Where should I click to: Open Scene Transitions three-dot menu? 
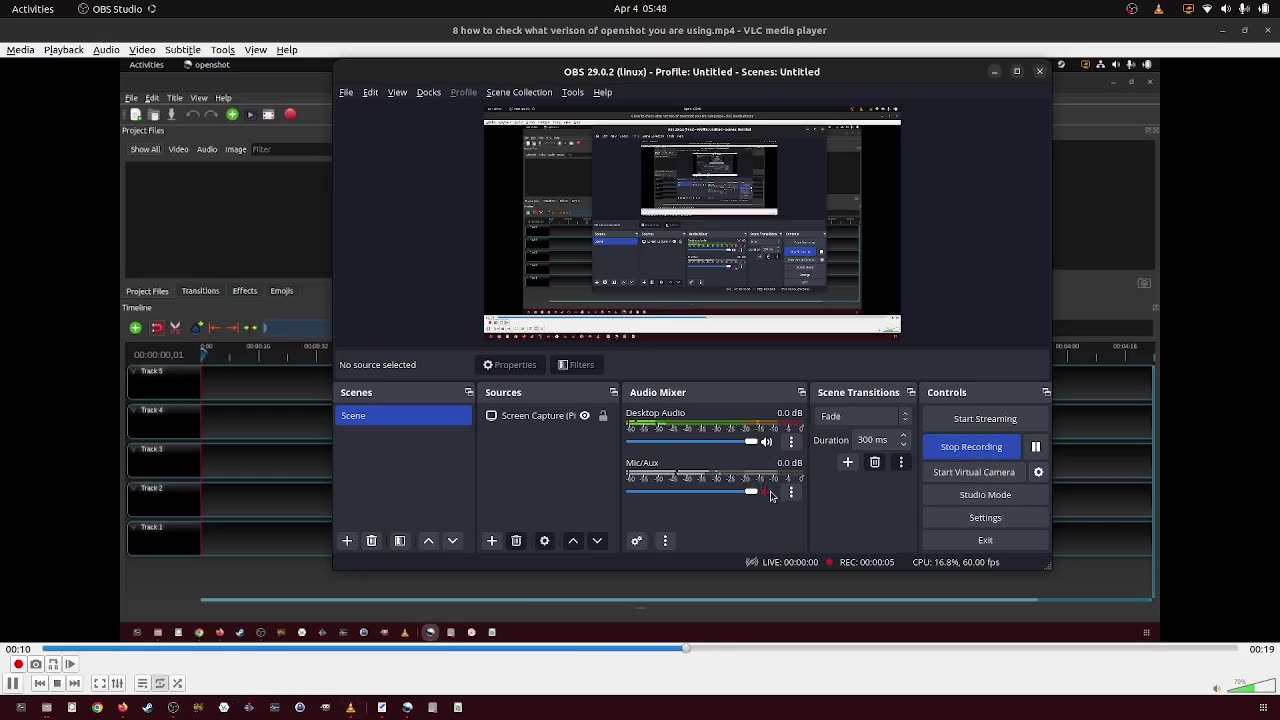point(901,462)
